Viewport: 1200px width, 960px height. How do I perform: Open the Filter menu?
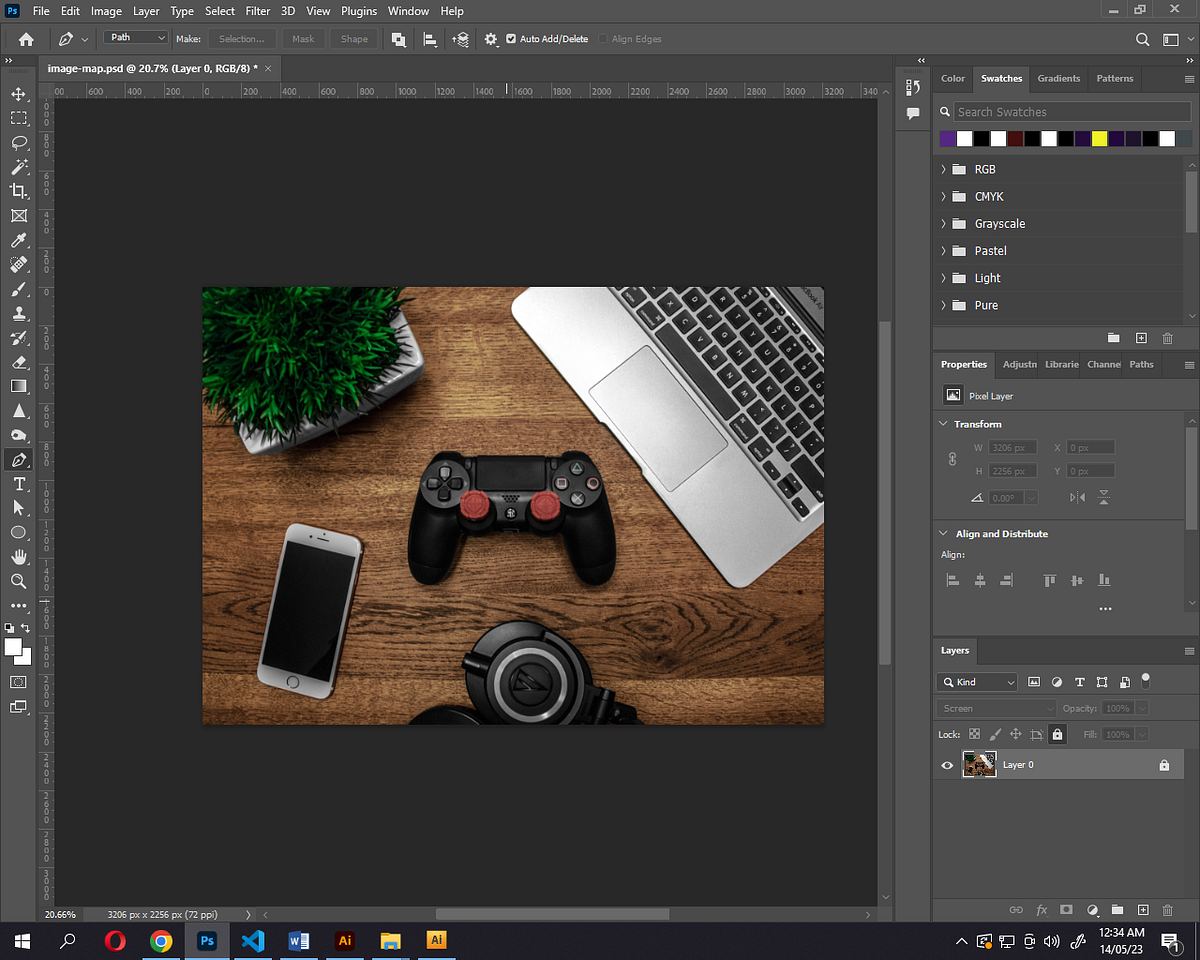coord(257,11)
